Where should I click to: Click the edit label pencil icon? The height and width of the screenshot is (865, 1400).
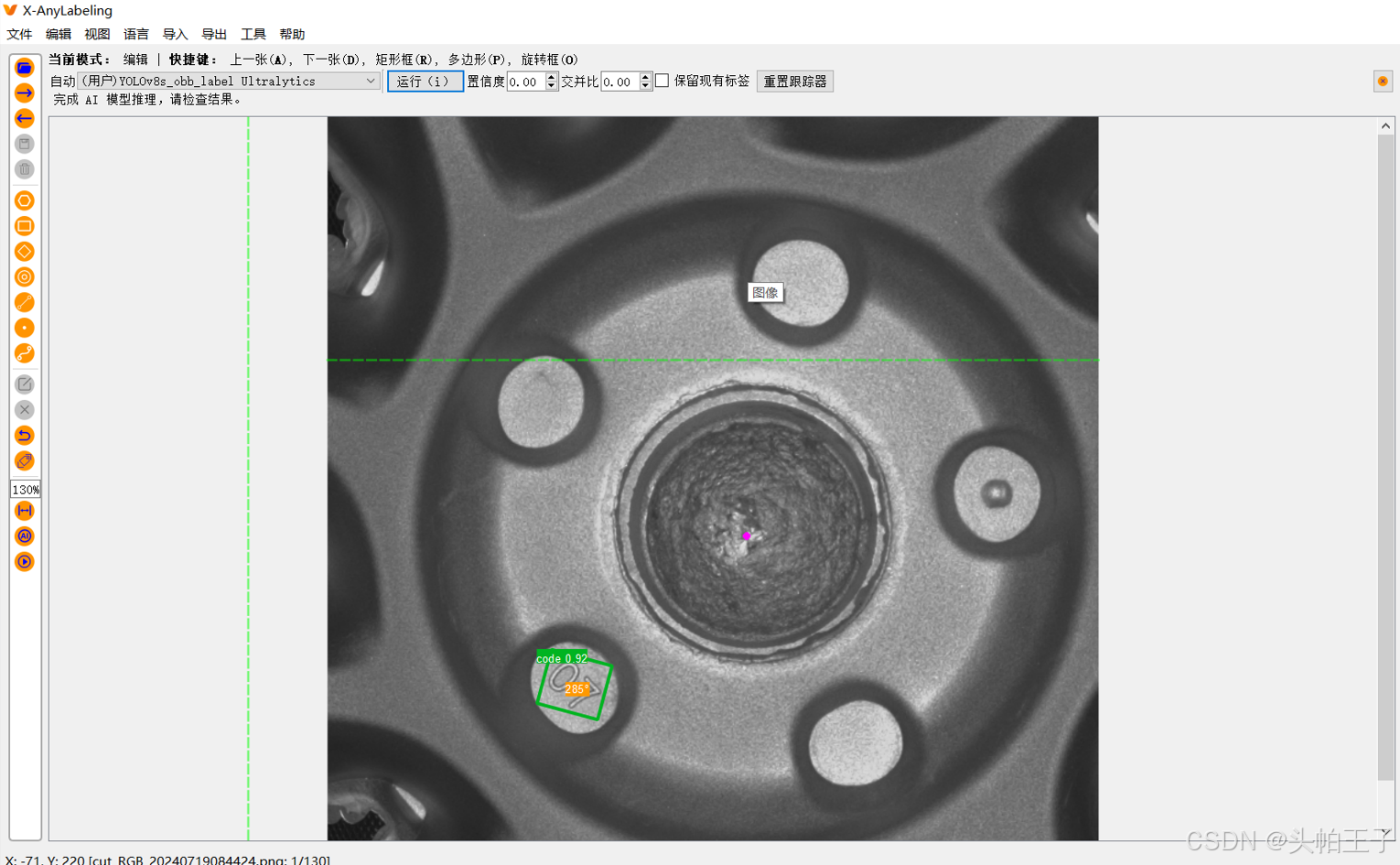click(x=25, y=384)
